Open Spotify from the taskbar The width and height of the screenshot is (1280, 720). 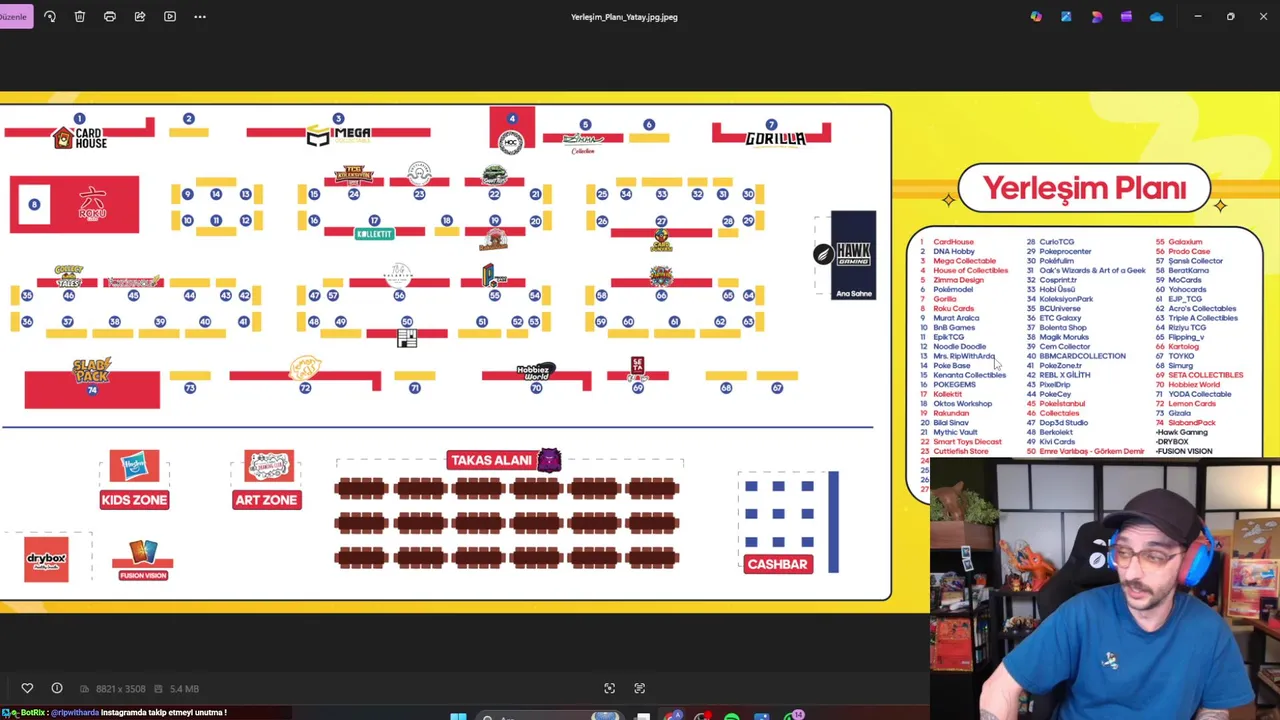pos(731,716)
